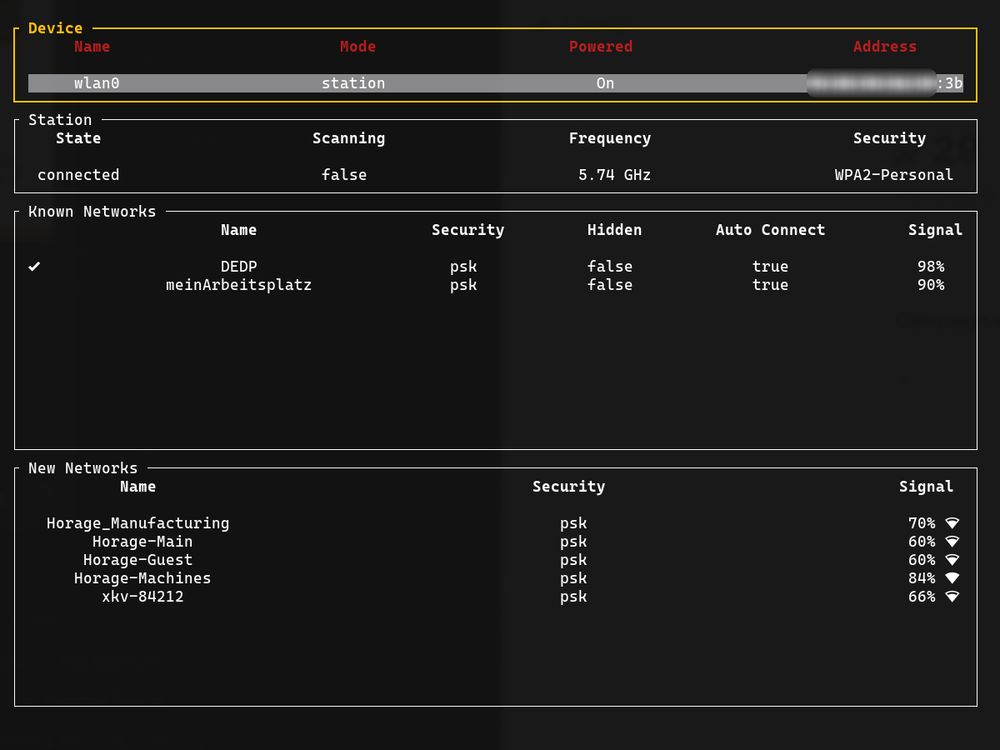
Task: Click the wifi signal icon for Horage_Manufacturing
Action: click(x=952, y=524)
